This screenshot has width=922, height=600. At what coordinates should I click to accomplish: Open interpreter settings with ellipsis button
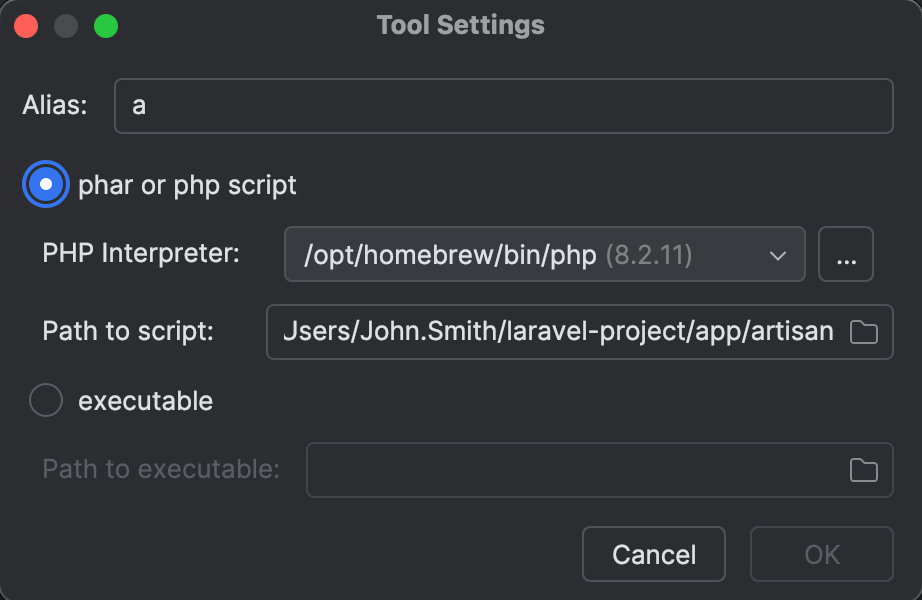click(846, 255)
